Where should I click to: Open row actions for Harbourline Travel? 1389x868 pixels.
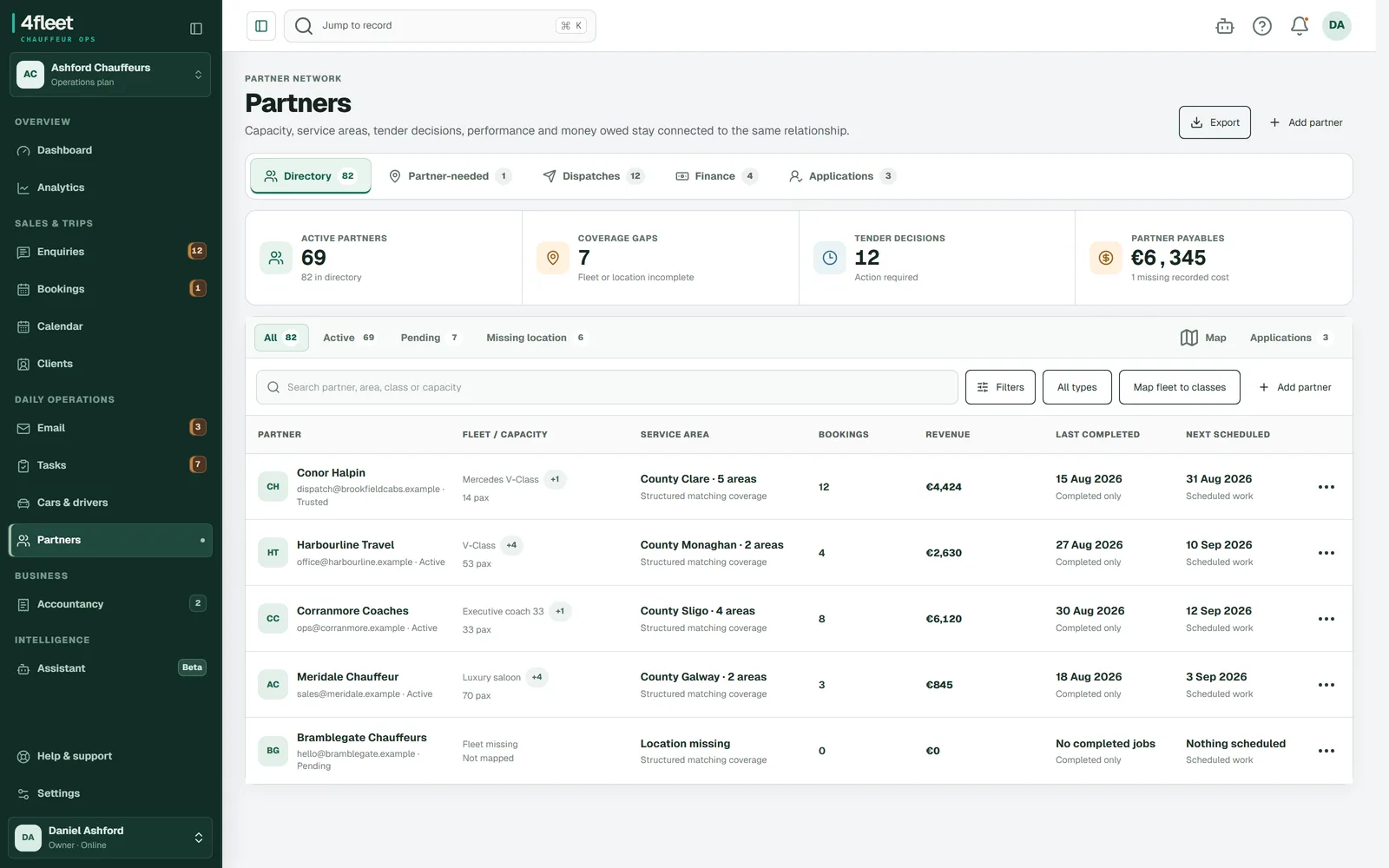[1326, 553]
